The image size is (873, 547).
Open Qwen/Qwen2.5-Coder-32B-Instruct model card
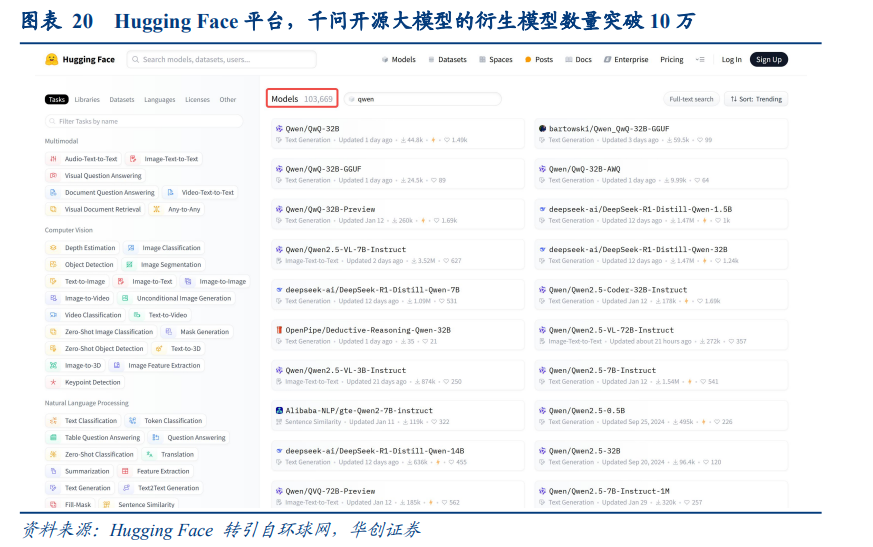pyautogui.click(x=661, y=295)
